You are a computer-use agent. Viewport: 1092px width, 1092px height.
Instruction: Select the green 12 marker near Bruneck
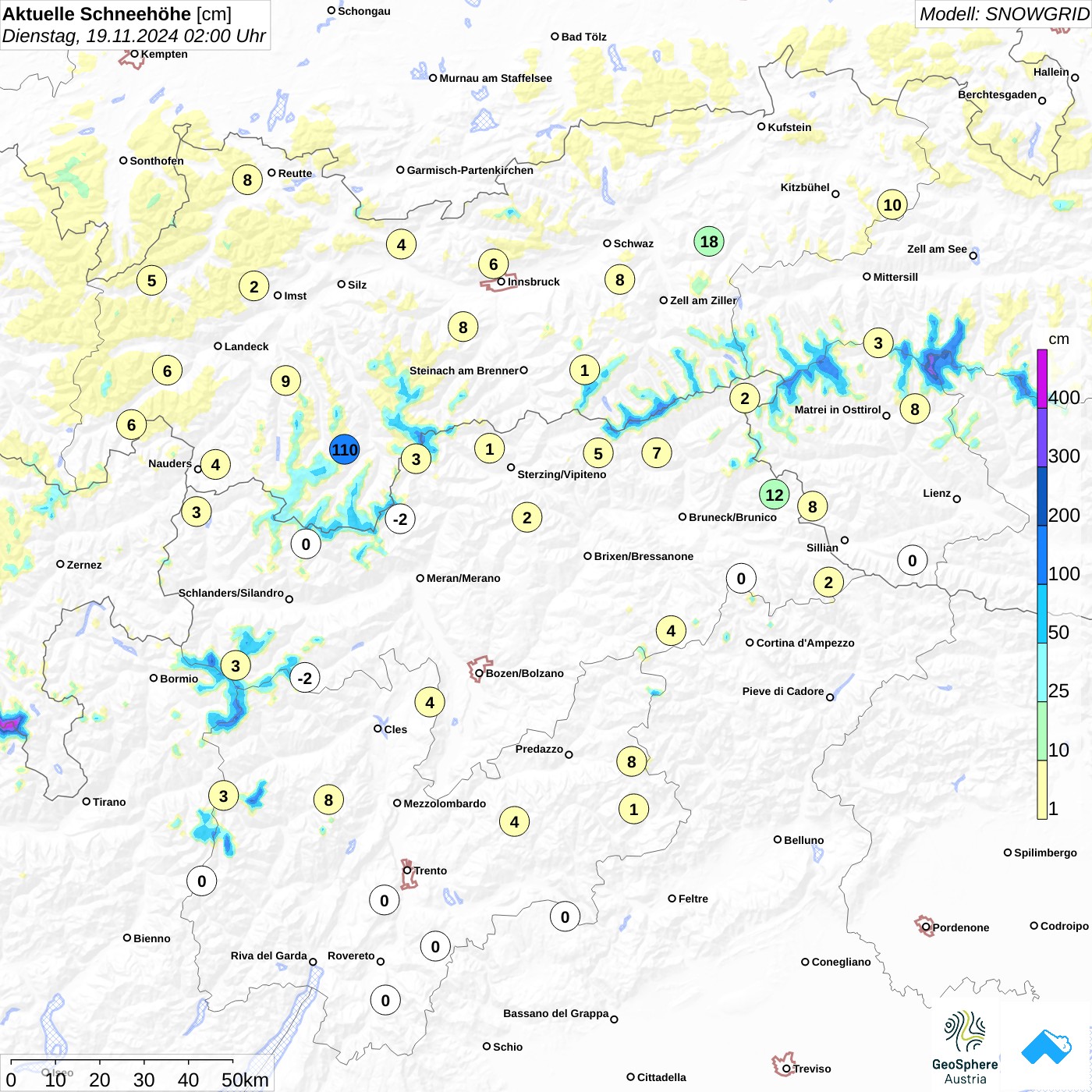coord(774,495)
